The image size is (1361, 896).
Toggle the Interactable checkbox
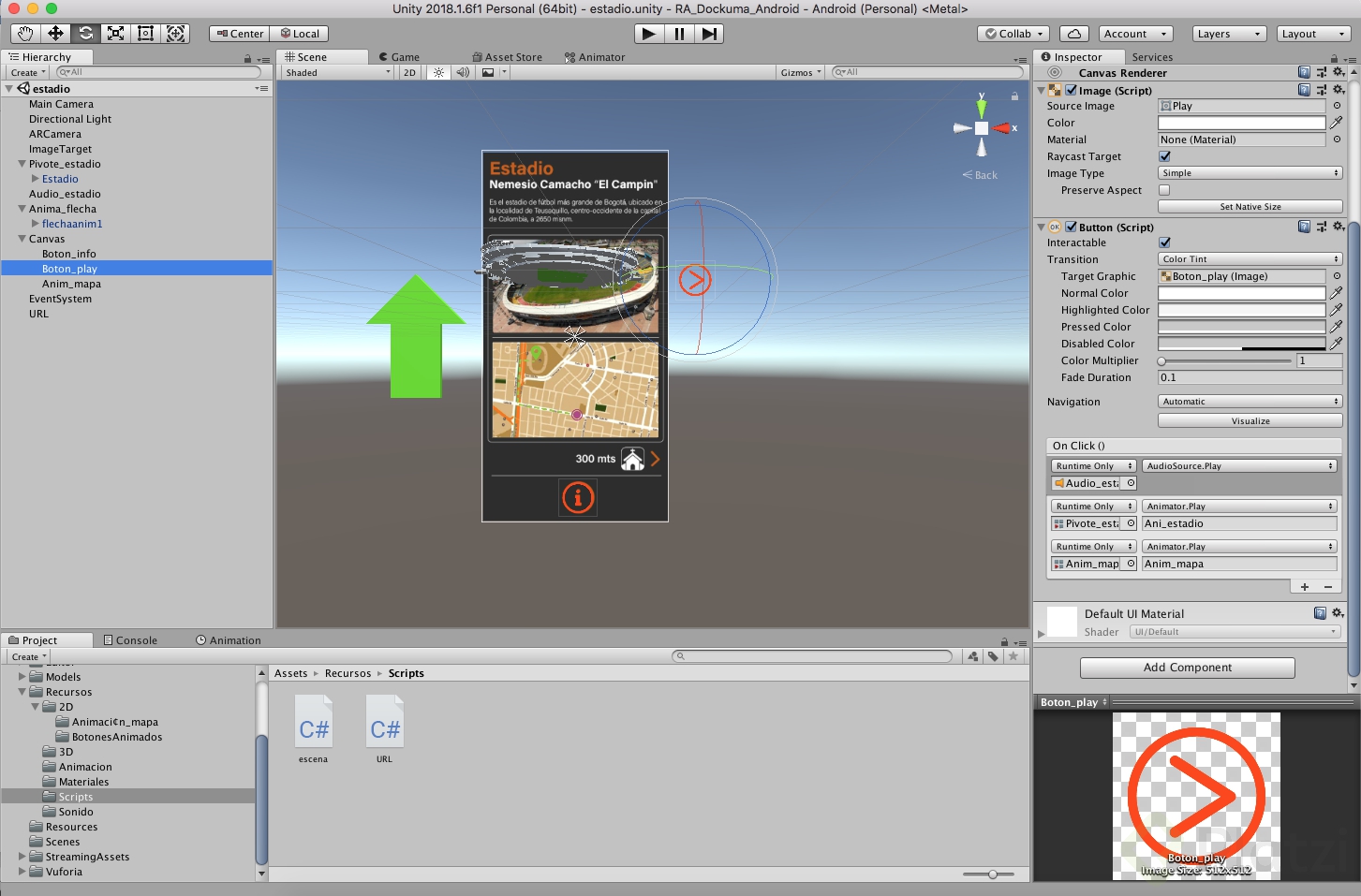(x=1164, y=242)
